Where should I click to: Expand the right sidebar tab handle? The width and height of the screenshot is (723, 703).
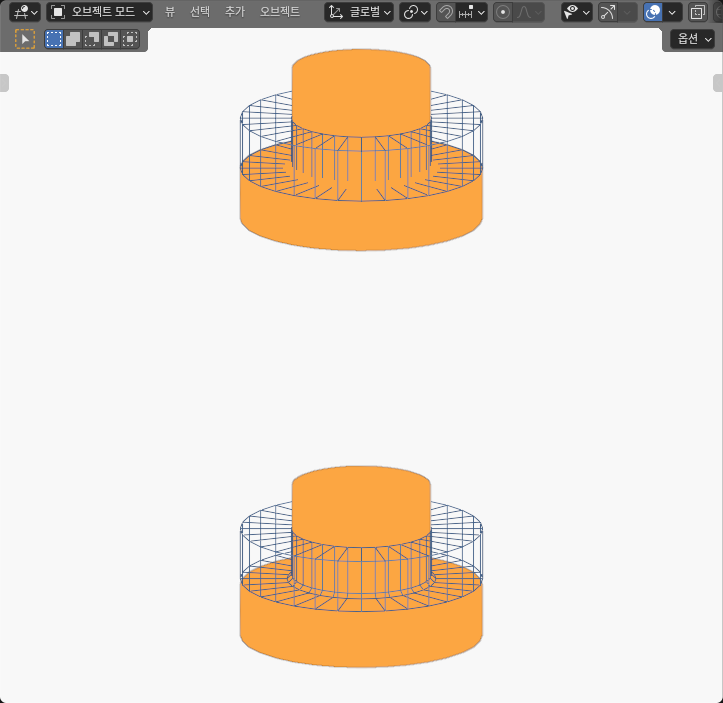coord(718,83)
